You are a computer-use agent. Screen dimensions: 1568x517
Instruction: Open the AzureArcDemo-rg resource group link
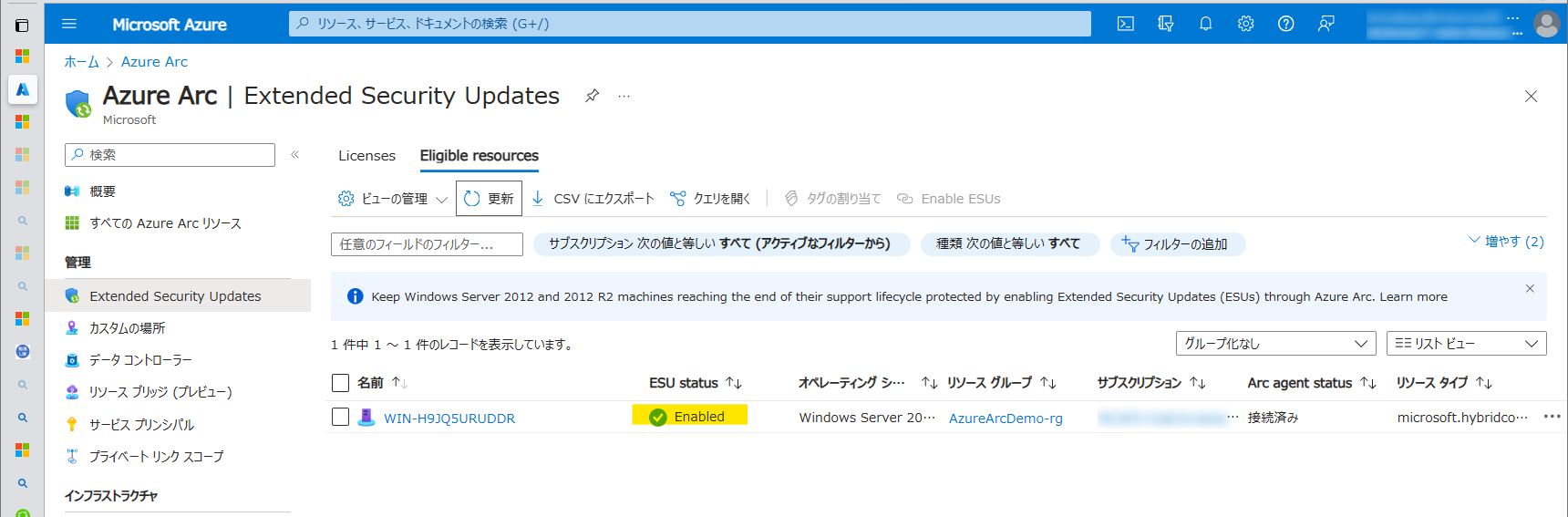[1006, 419]
